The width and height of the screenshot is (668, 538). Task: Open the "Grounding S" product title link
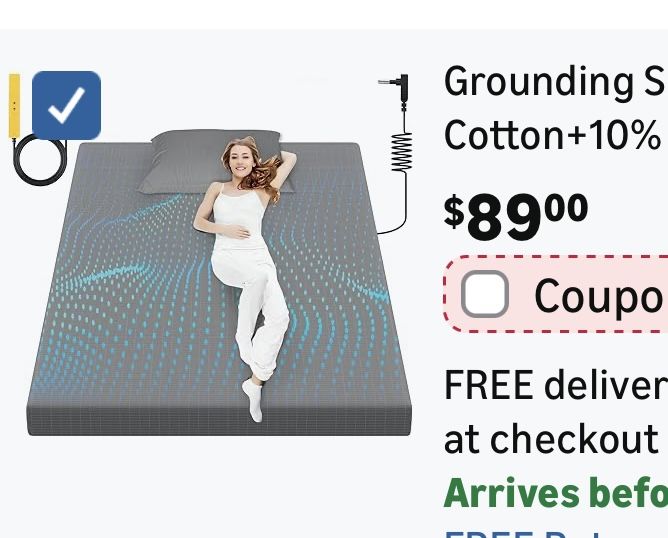tap(556, 82)
